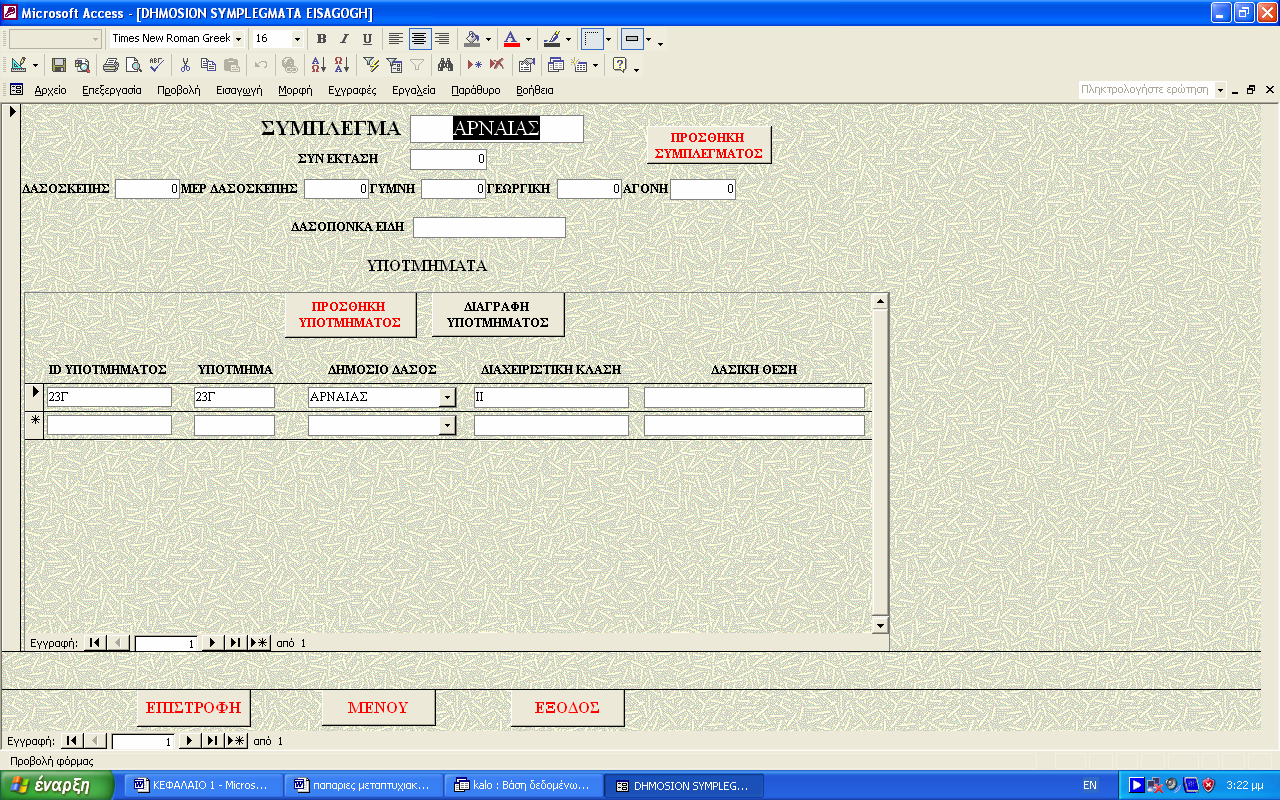Open print preview
1280x800 pixels.
133,65
